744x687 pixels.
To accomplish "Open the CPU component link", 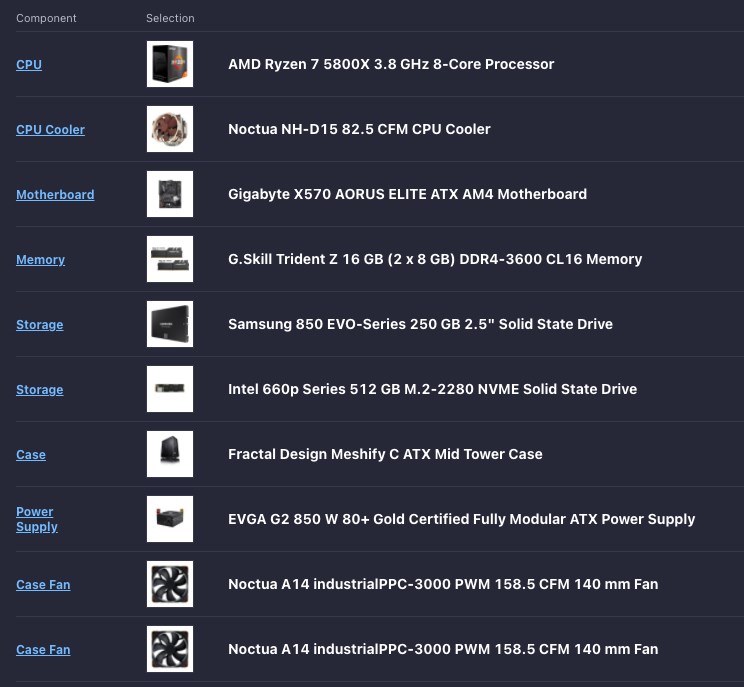I will pyautogui.click(x=29, y=65).
